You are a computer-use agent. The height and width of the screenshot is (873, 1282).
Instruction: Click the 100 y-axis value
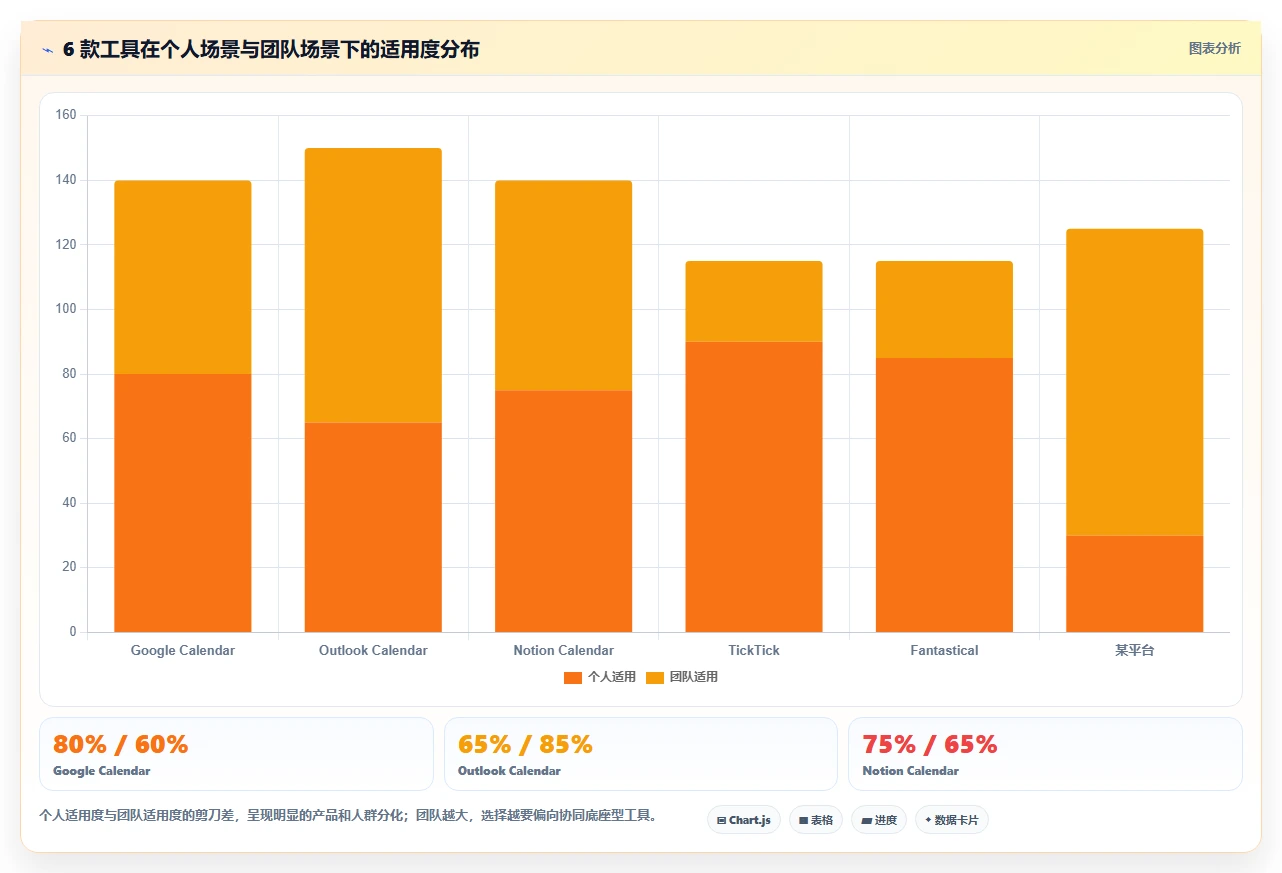(66, 309)
